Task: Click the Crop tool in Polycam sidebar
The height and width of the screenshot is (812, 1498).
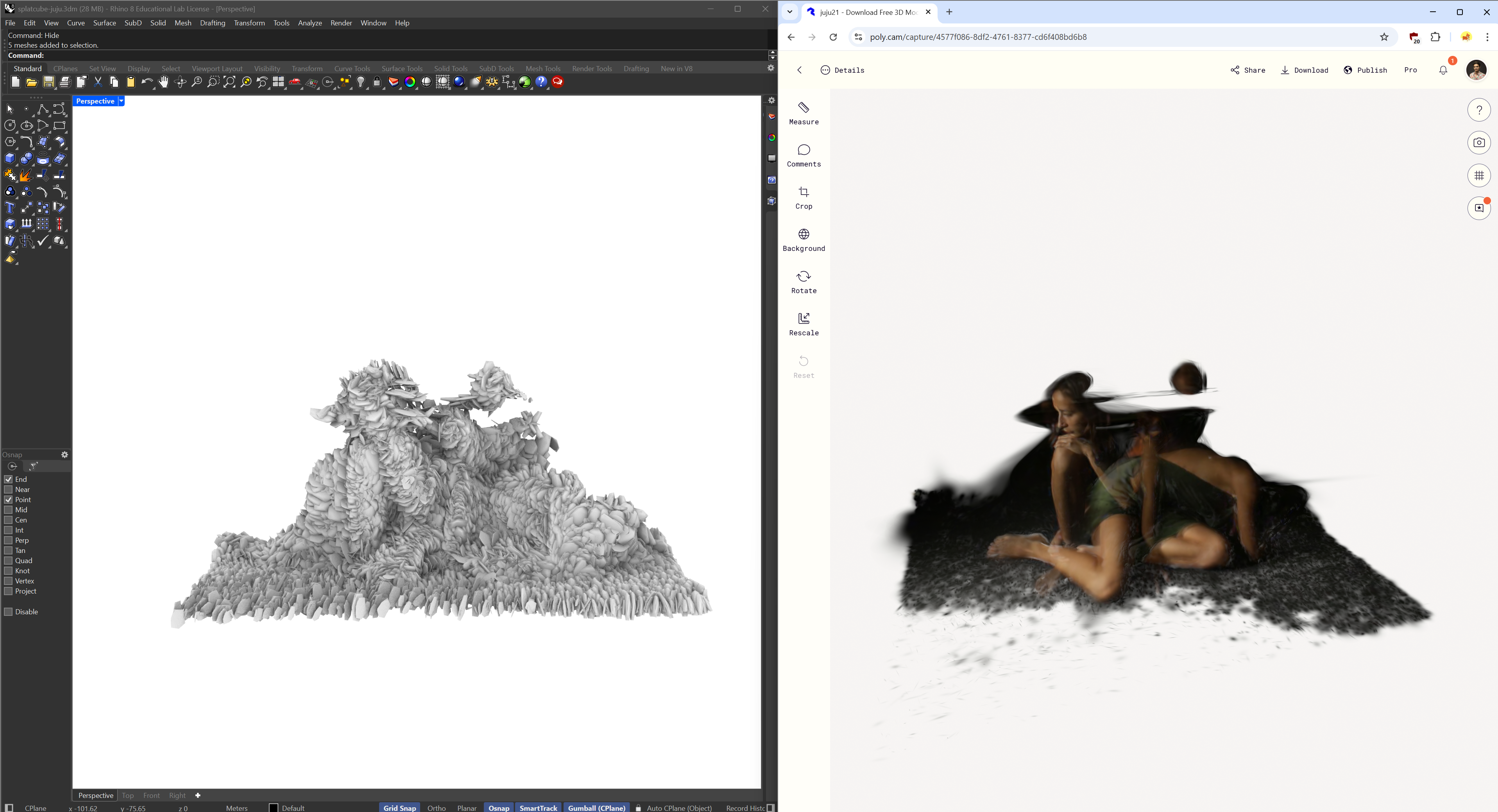Action: (x=804, y=198)
